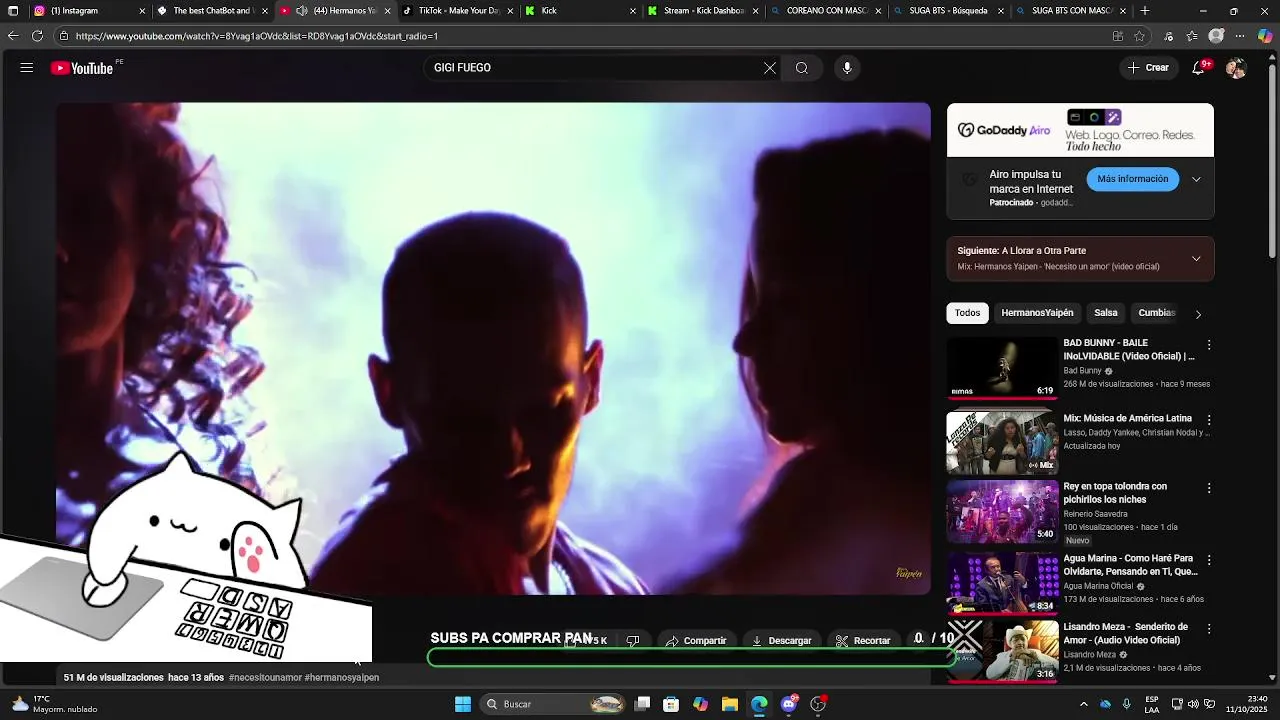Open Copilot app from taskbar
Screen dimensions: 1280x720
point(701,704)
